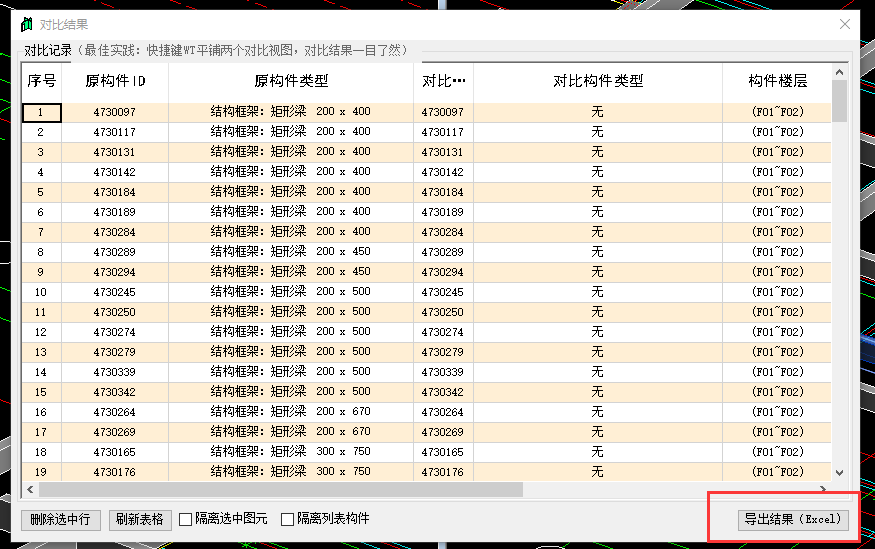This screenshot has height=549, width=875.
Task: Click floor (F01~F02) in row 1
Action: tap(777, 112)
